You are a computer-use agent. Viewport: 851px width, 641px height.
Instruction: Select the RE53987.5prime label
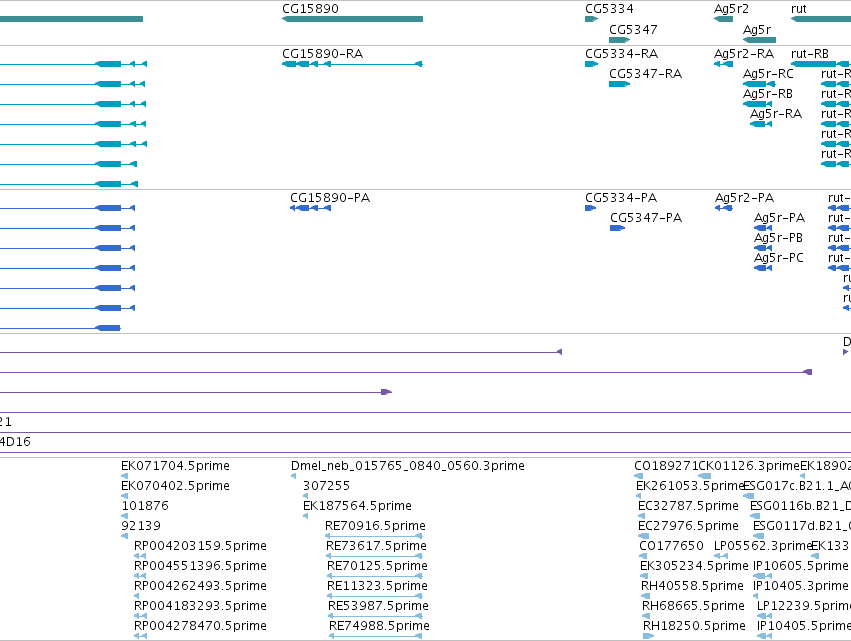pyautogui.click(x=378, y=606)
